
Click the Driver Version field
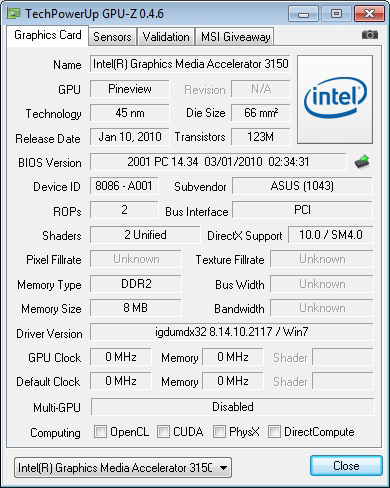pyautogui.click(x=231, y=332)
